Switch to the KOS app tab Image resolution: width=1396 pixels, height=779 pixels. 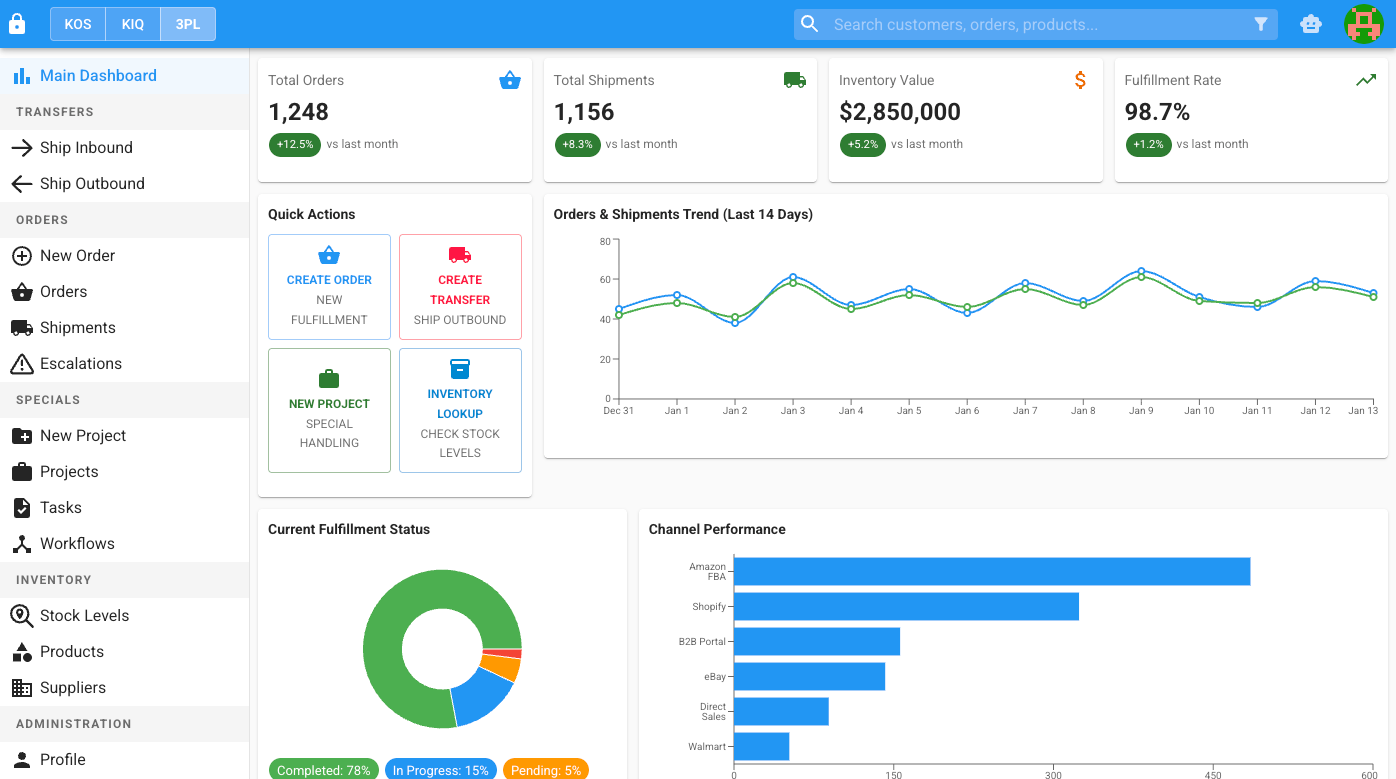[x=78, y=24]
